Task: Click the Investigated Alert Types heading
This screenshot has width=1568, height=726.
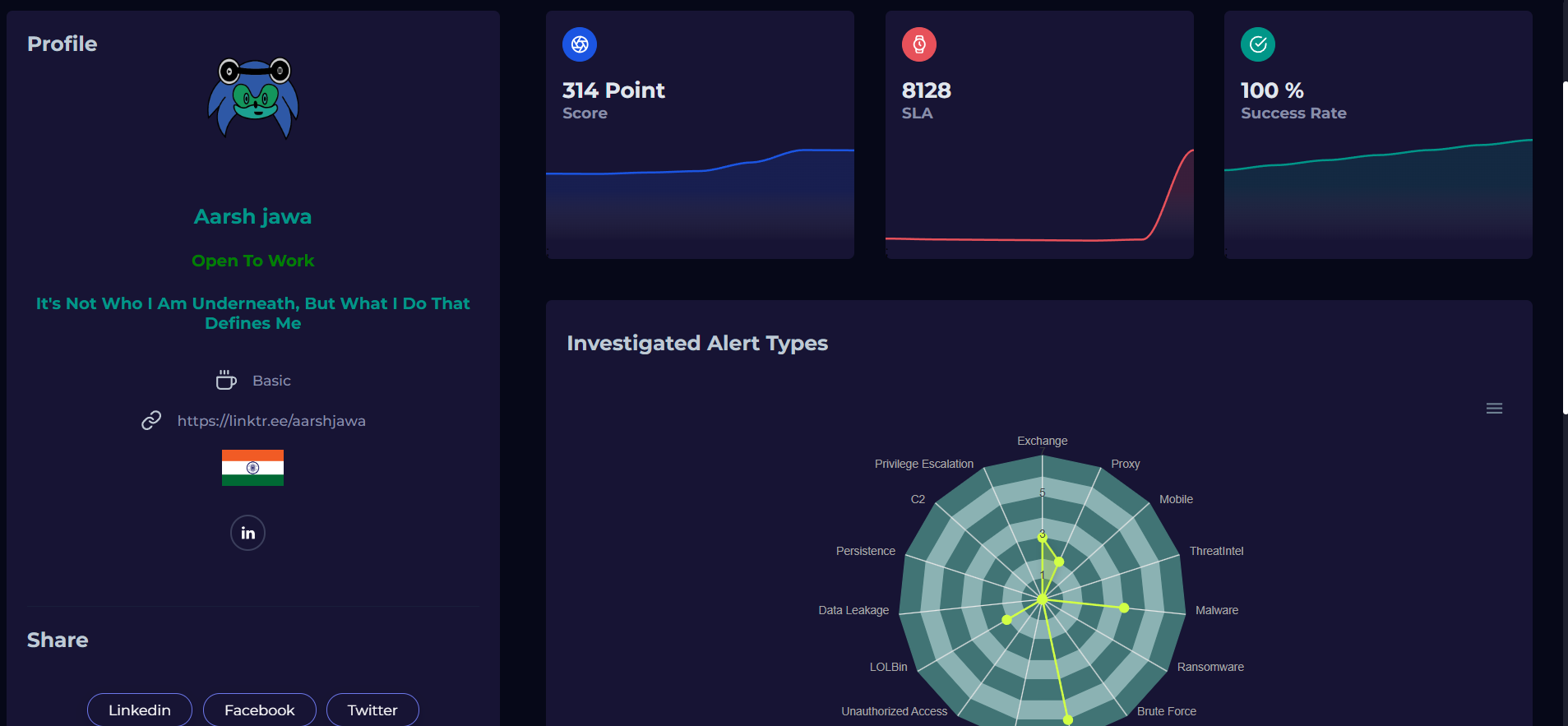Action: [697, 343]
